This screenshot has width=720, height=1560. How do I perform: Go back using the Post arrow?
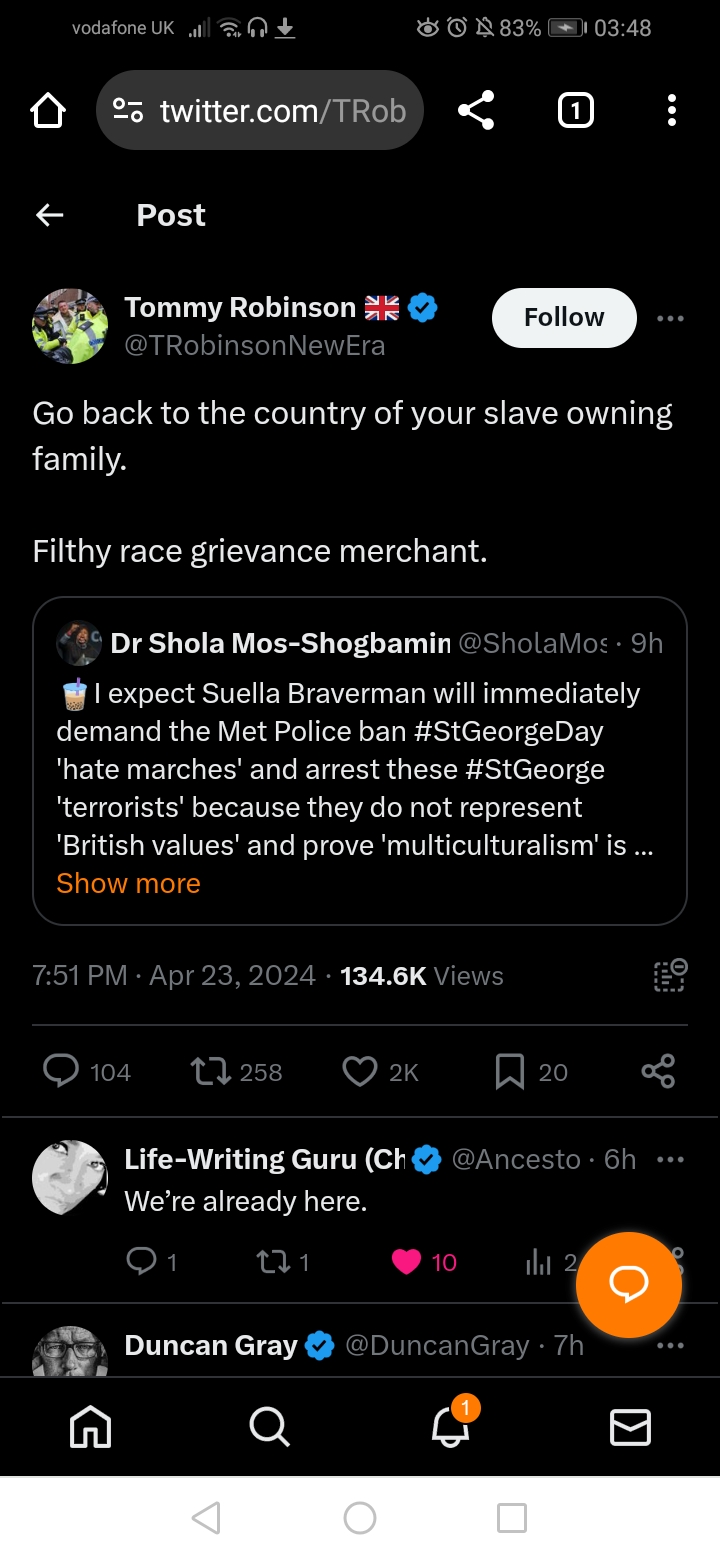point(49,215)
